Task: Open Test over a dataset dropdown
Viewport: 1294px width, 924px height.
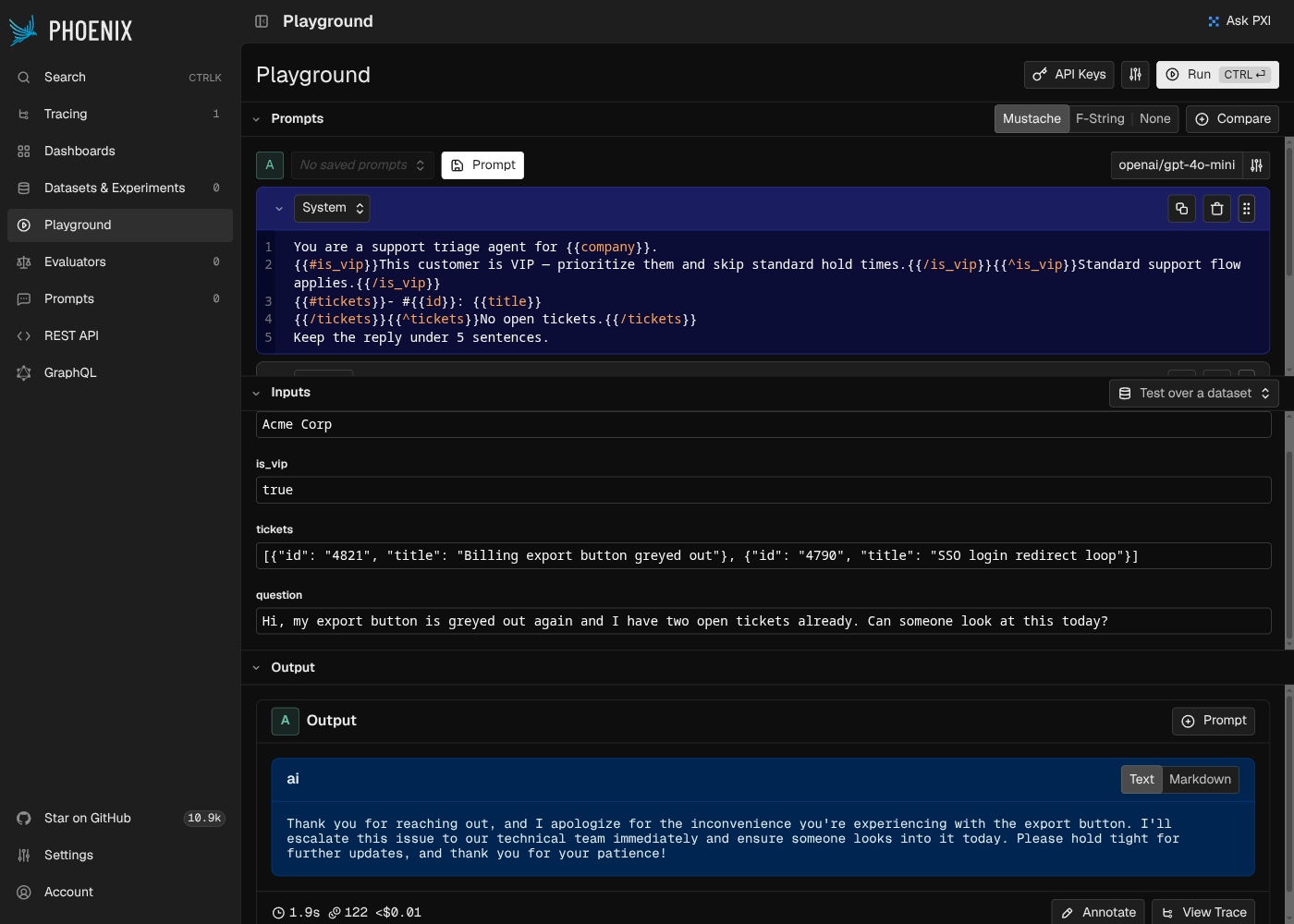Action: point(1194,394)
